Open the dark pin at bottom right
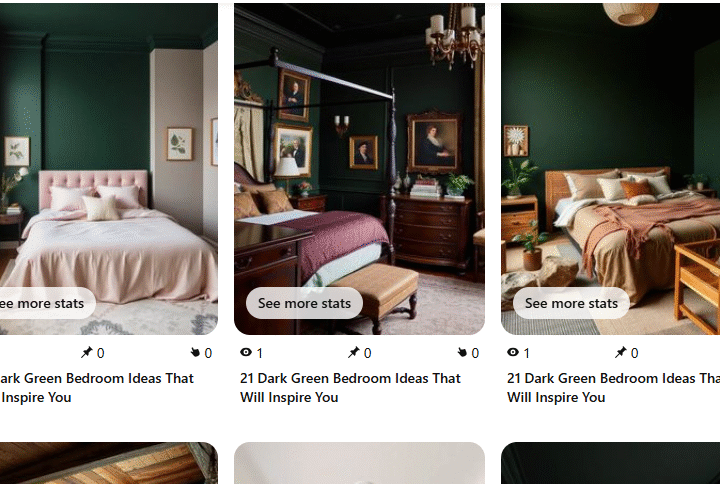The width and height of the screenshot is (720, 484). point(610,463)
